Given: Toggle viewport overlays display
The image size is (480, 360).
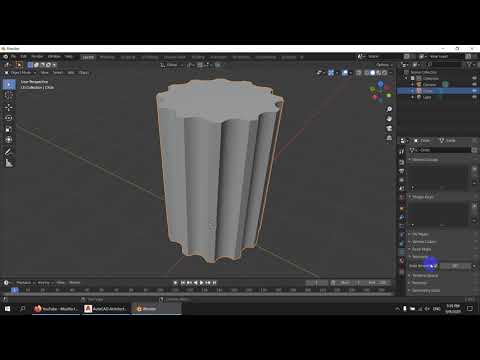Looking at the screenshot, I should [345, 73].
